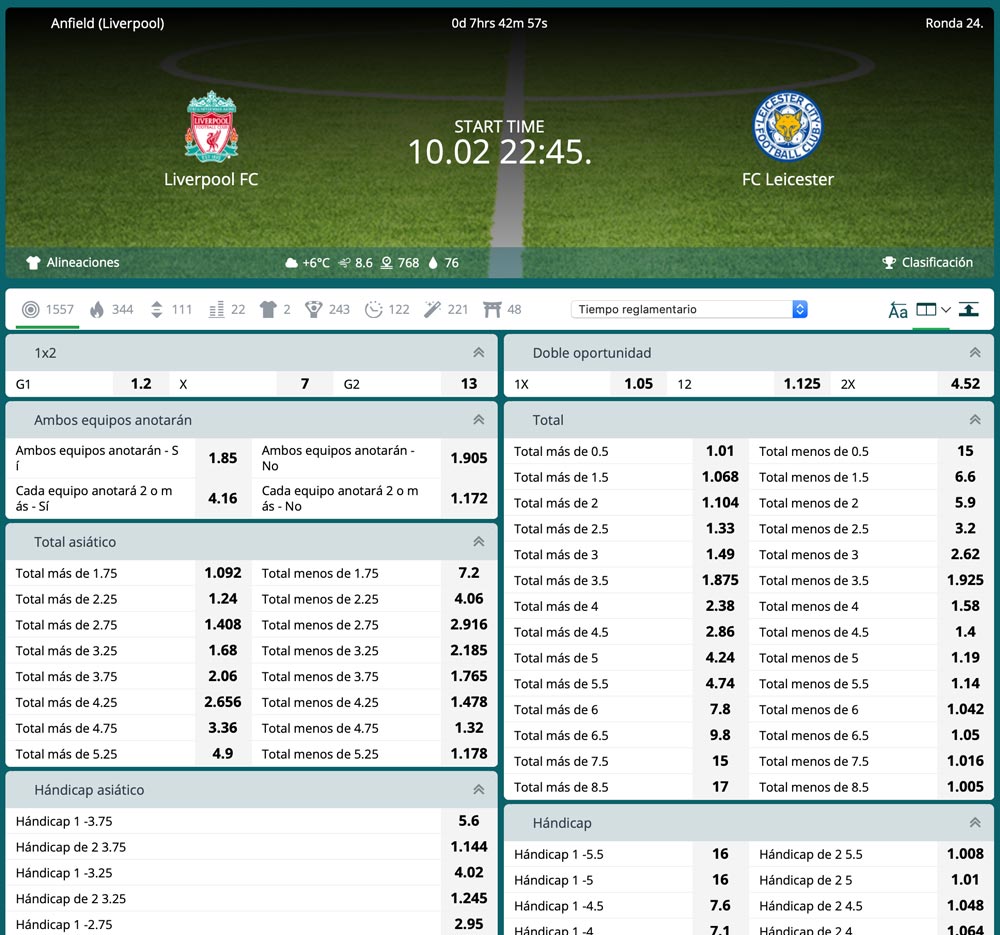Click the Liverpool FC crest
The image size is (1000, 935).
click(x=211, y=126)
